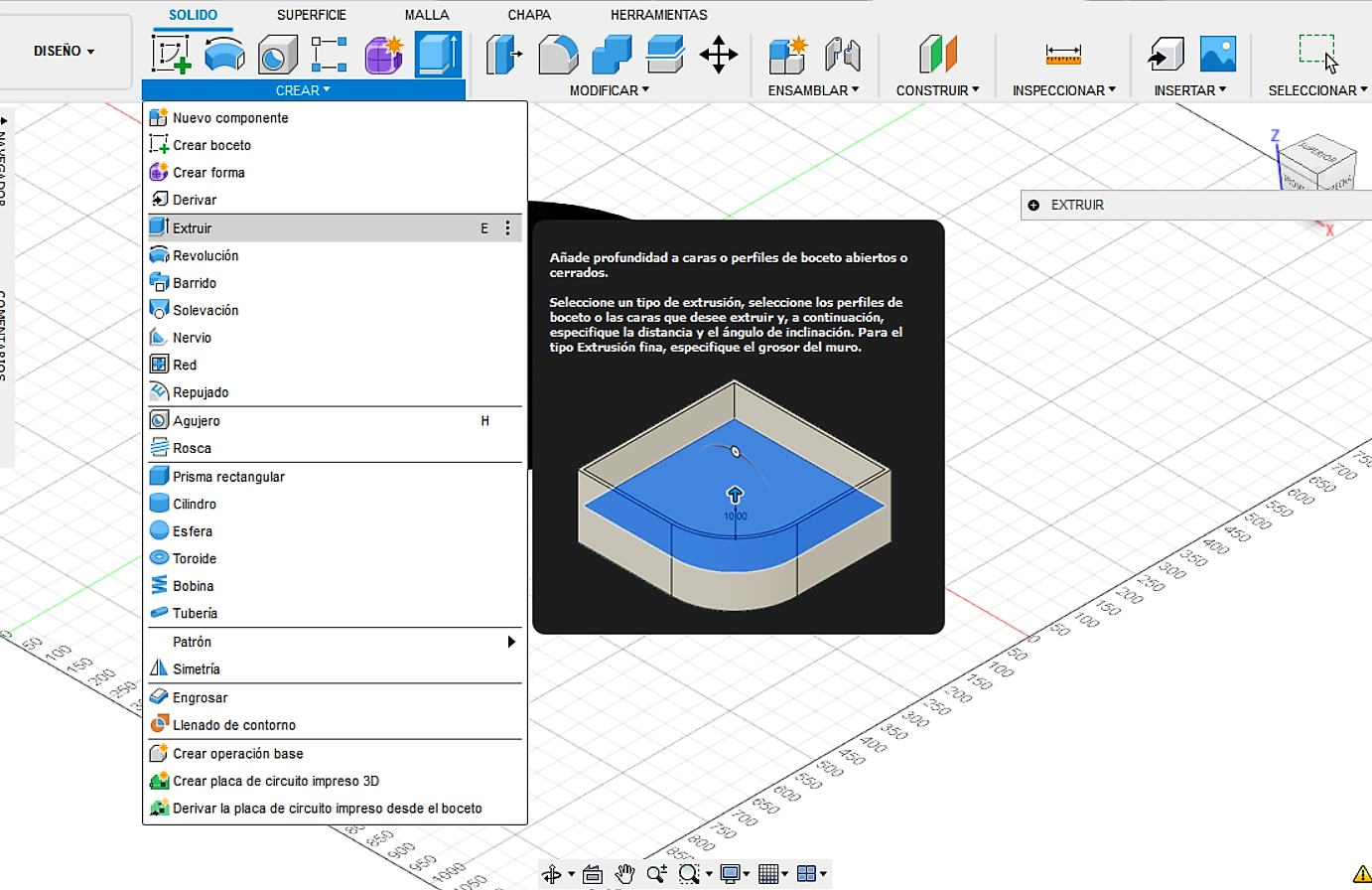
Task: Click the Combine bodies toolbar icon
Action: (x=612, y=54)
